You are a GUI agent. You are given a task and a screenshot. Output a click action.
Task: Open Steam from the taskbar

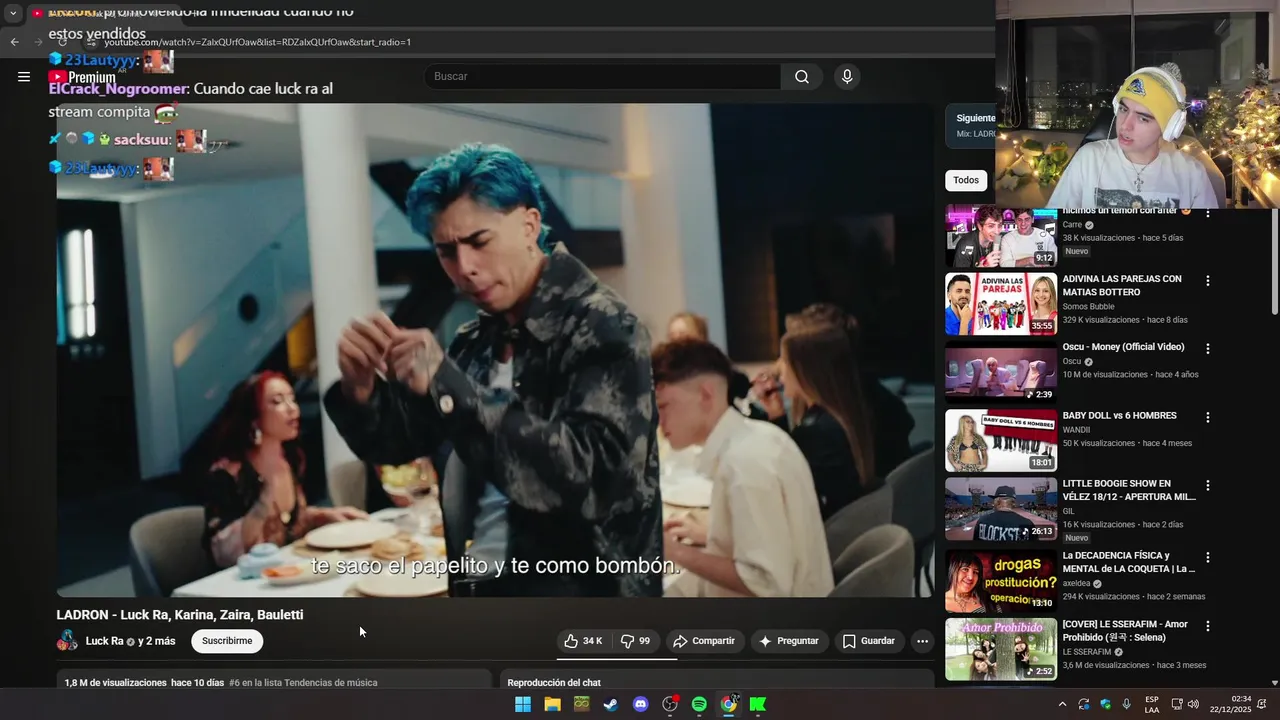coord(610,704)
